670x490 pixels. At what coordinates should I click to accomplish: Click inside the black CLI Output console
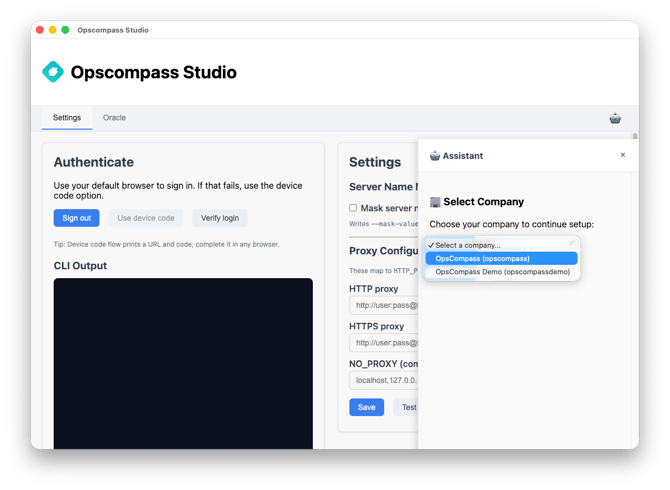point(183,363)
